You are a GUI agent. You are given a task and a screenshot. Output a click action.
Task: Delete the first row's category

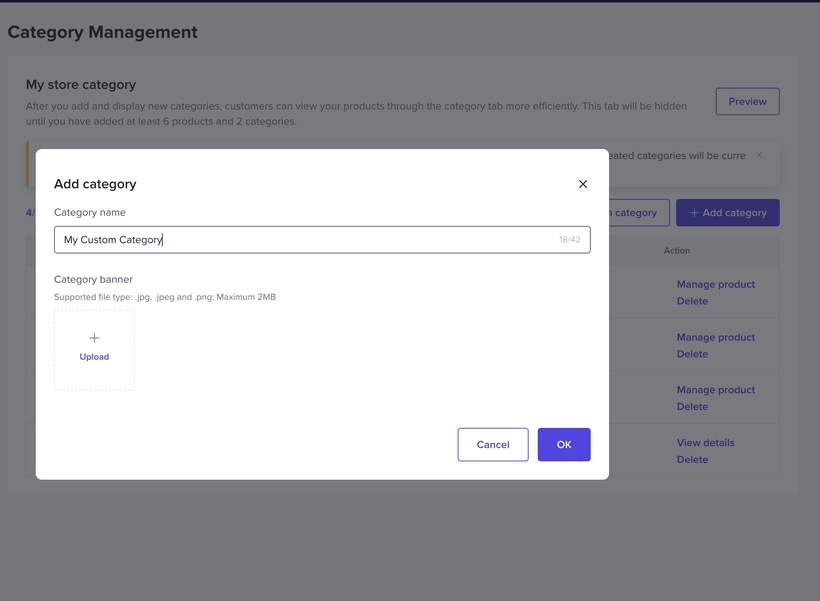[692, 301]
